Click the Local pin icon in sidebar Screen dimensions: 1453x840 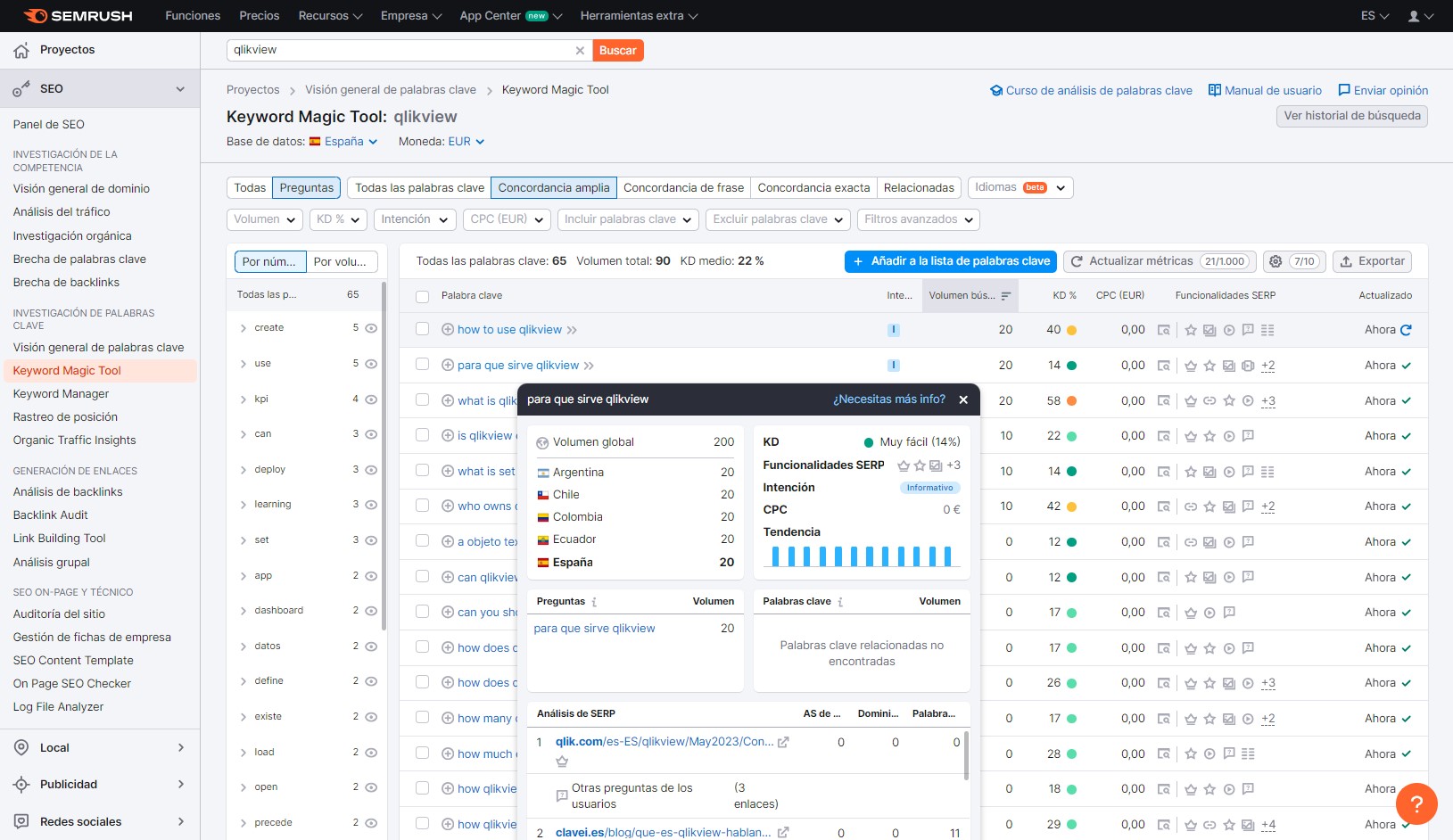coord(21,748)
